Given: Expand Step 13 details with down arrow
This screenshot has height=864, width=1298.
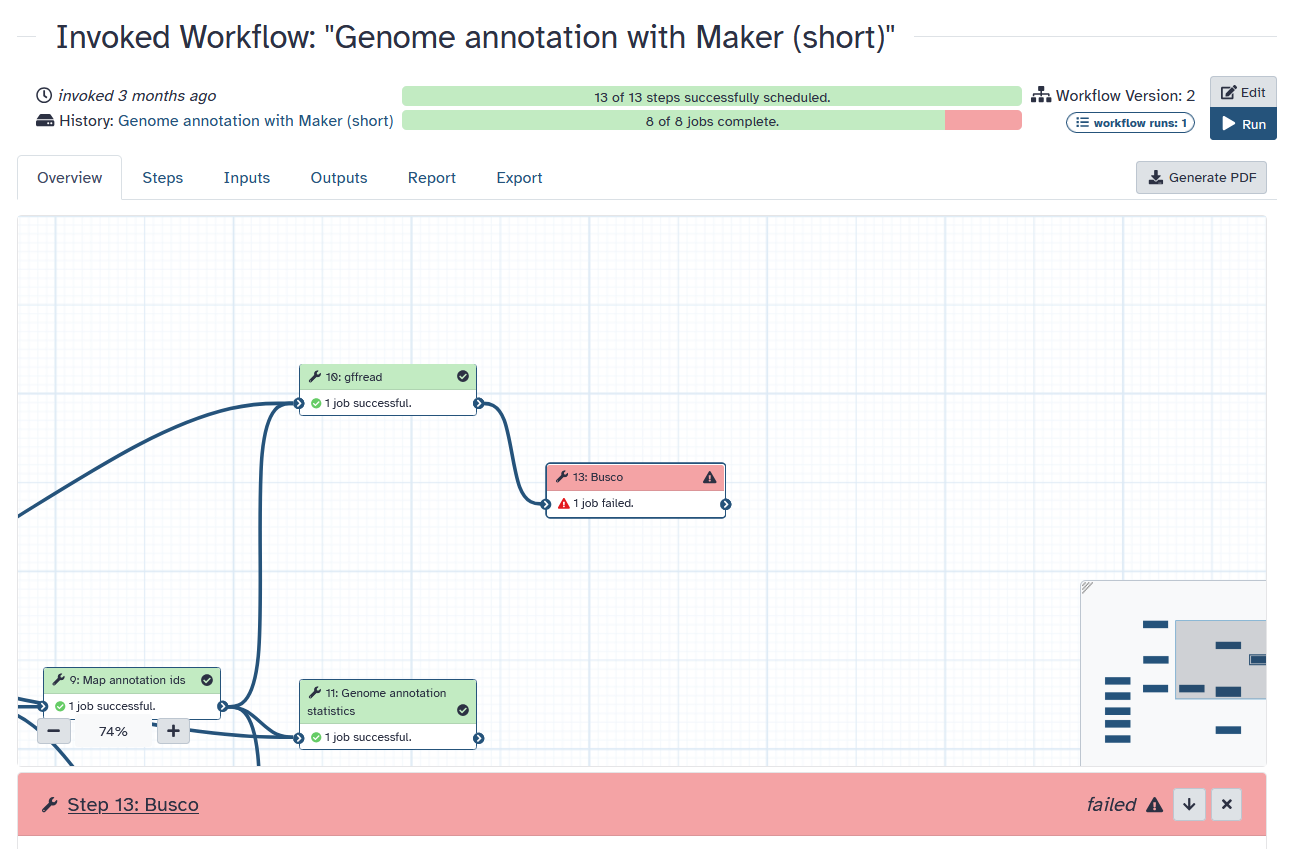Looking at the screenshot, I should [x=1189, y=804].
